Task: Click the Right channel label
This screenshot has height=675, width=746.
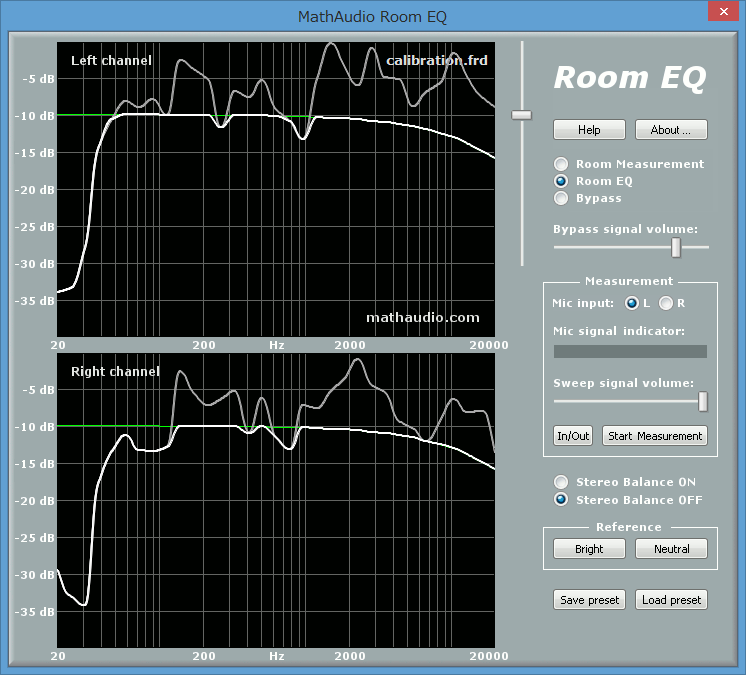Action: click(x=115, y=372)
